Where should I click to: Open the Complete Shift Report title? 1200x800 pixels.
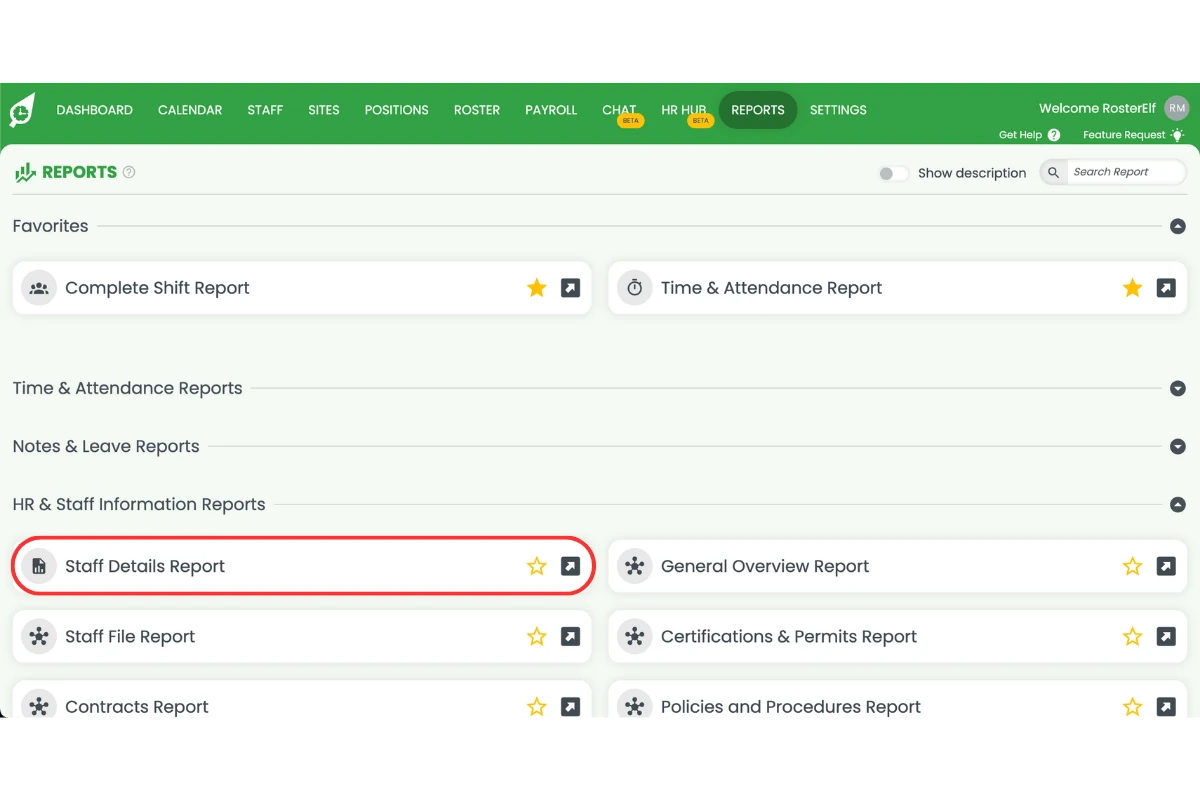157,288
